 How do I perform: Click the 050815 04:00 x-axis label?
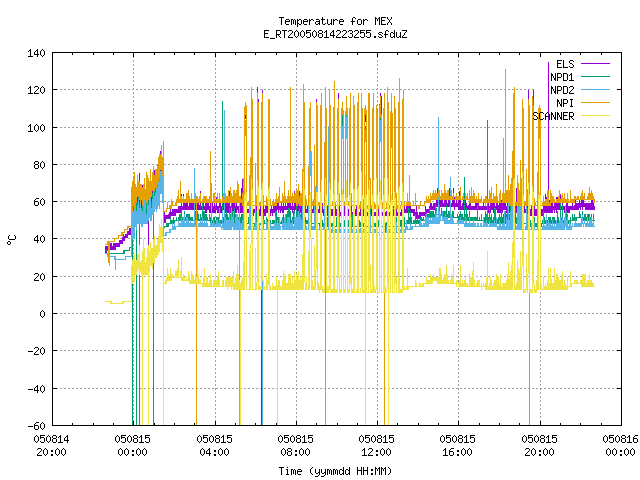(x=214, y=446)
